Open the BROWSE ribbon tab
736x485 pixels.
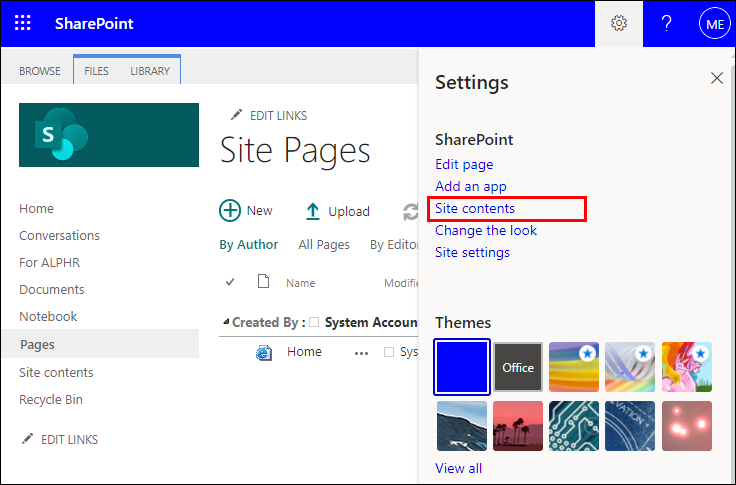(x=40, y=71)
